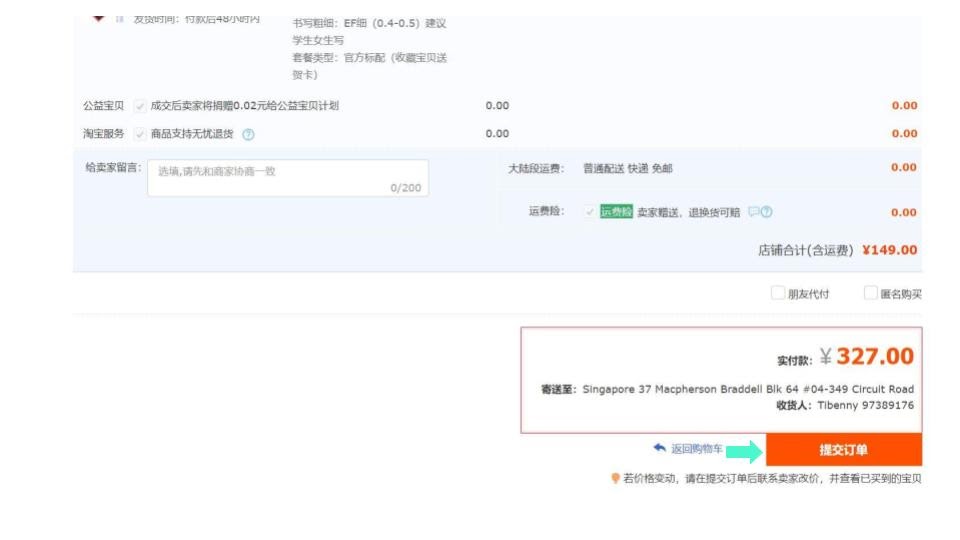The image size is (960, 540).
Task: Click the help icon beside 商品支持无忧退货
Action: (x=248, y=134)
